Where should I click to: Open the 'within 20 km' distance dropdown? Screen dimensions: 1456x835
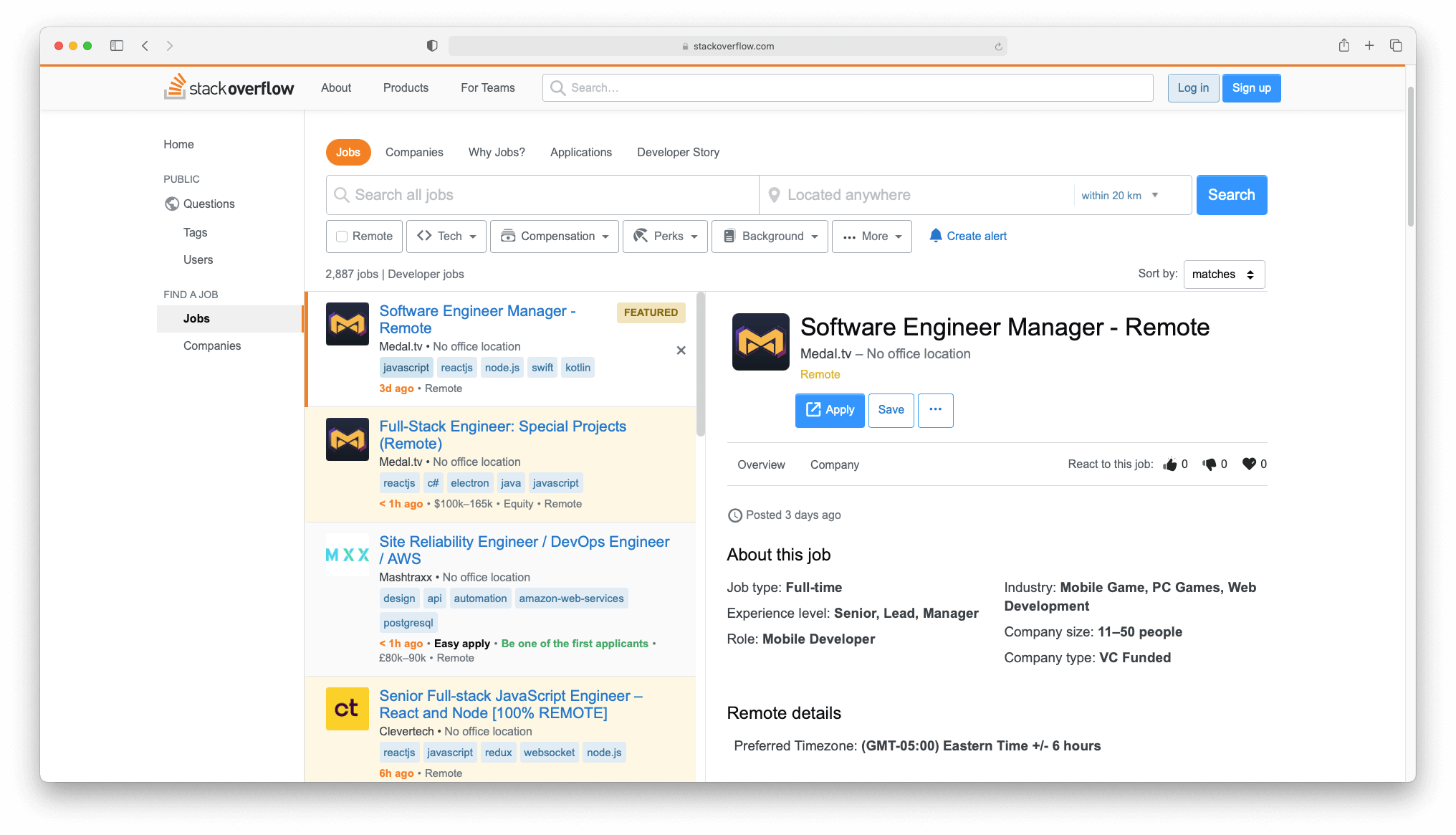click(1121, 195)
